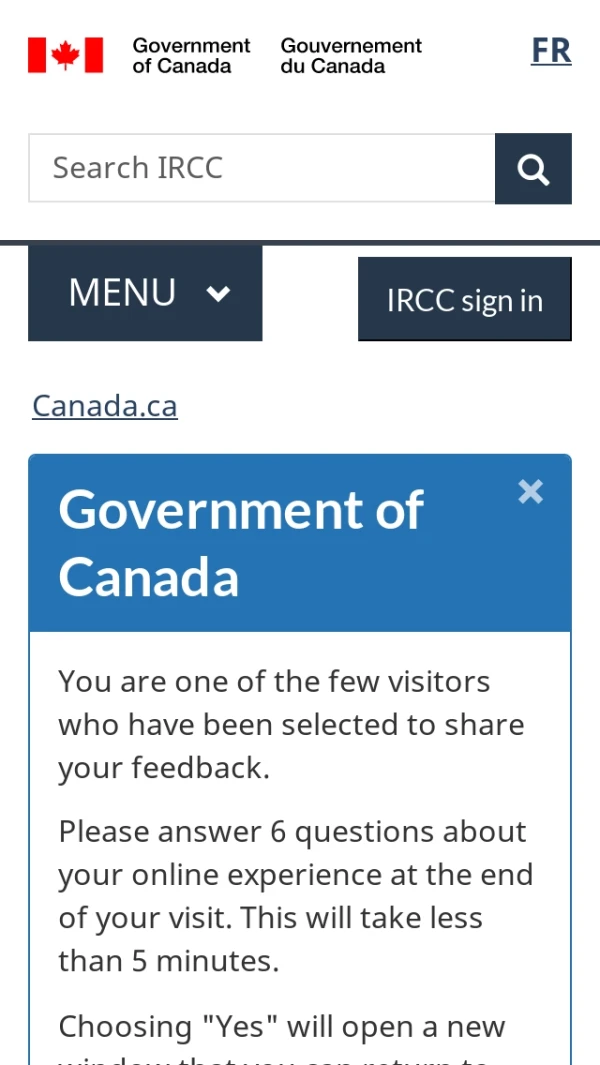The width and height of the screenshot is (600, 1065).
Task: Focus the Search IRCC text field
Action: (262, 168)
